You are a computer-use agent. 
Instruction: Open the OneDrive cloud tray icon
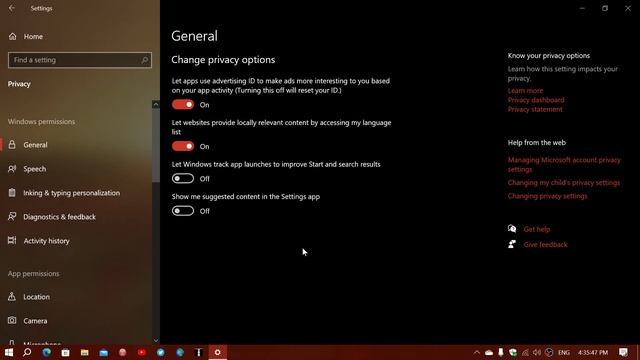[489, 352]
